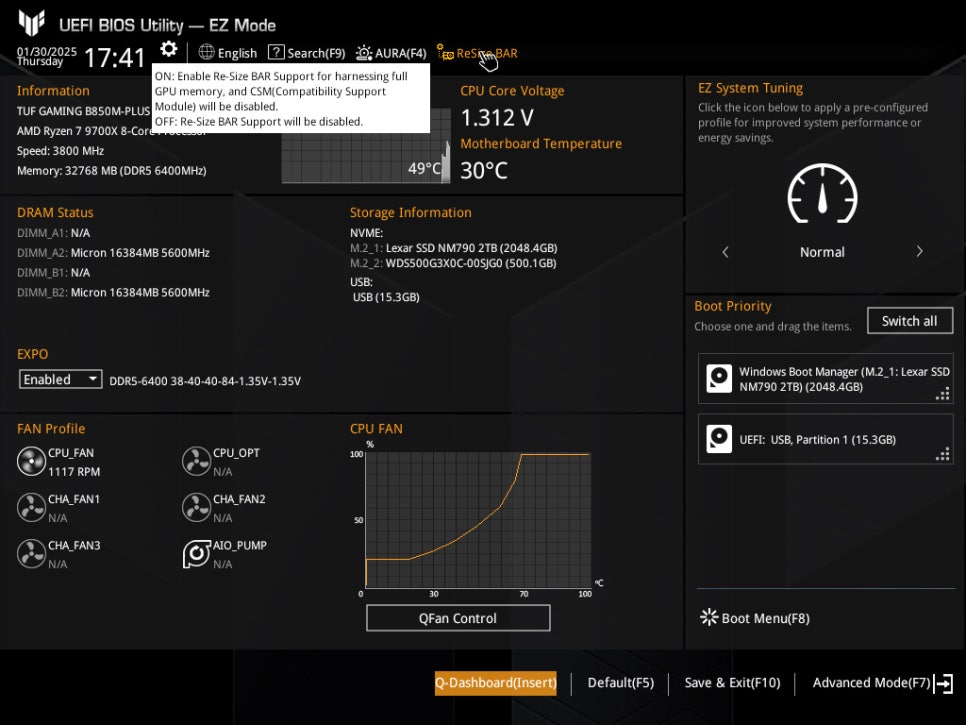This screenshot has height=725, width=966.
Task: Click the CHA_FAN2 fan icon
Action: point(197,508)
